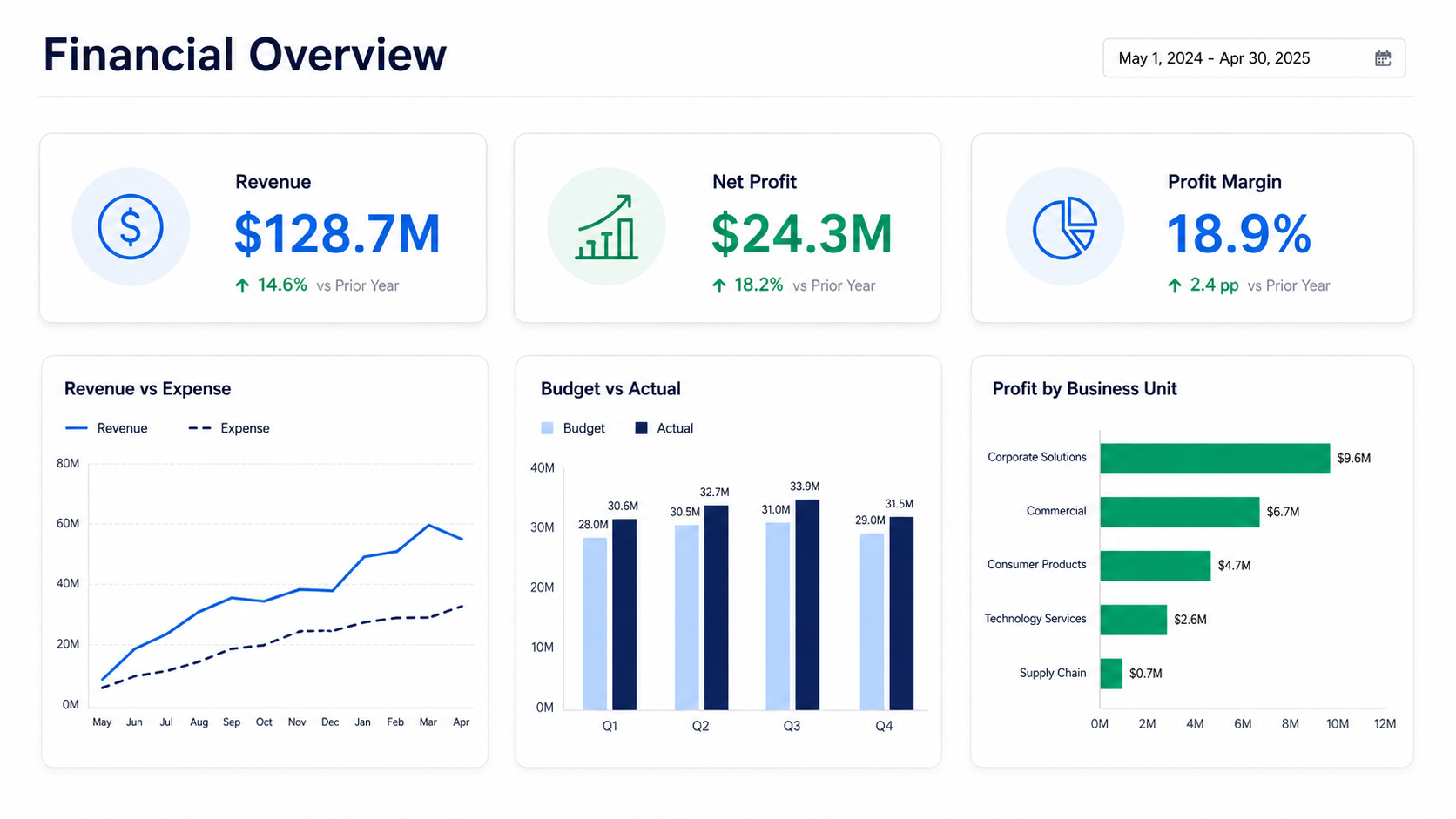Click the Technology Services profit bar

point(1133,620)
